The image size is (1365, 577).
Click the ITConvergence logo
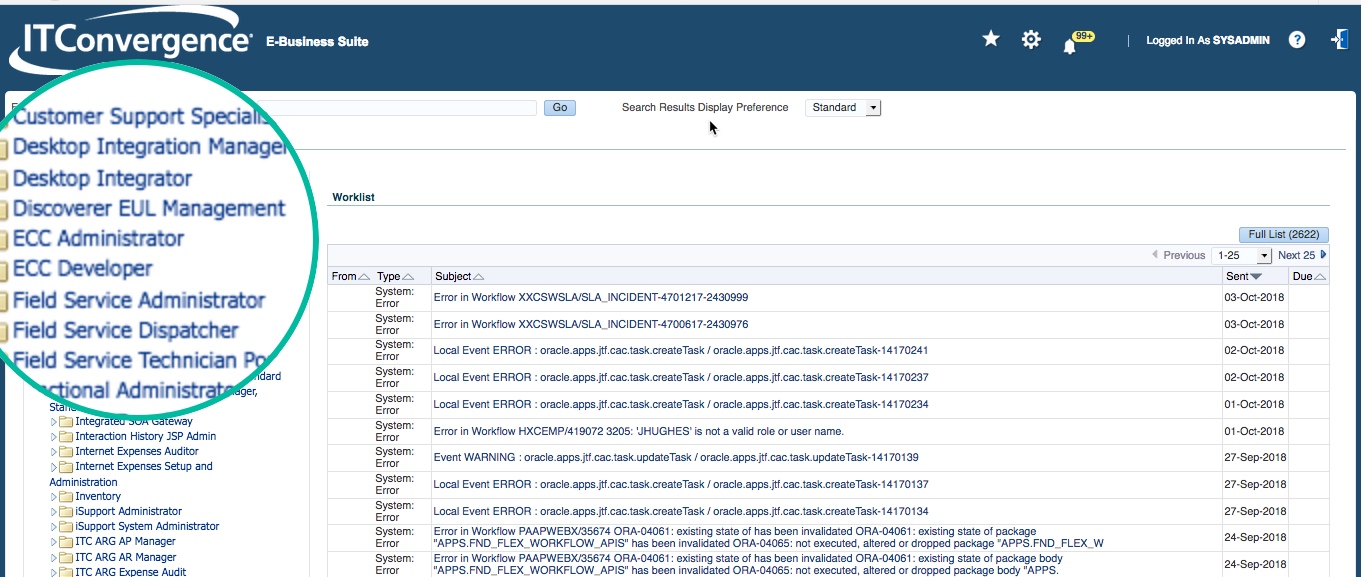(x=130, y=41)
